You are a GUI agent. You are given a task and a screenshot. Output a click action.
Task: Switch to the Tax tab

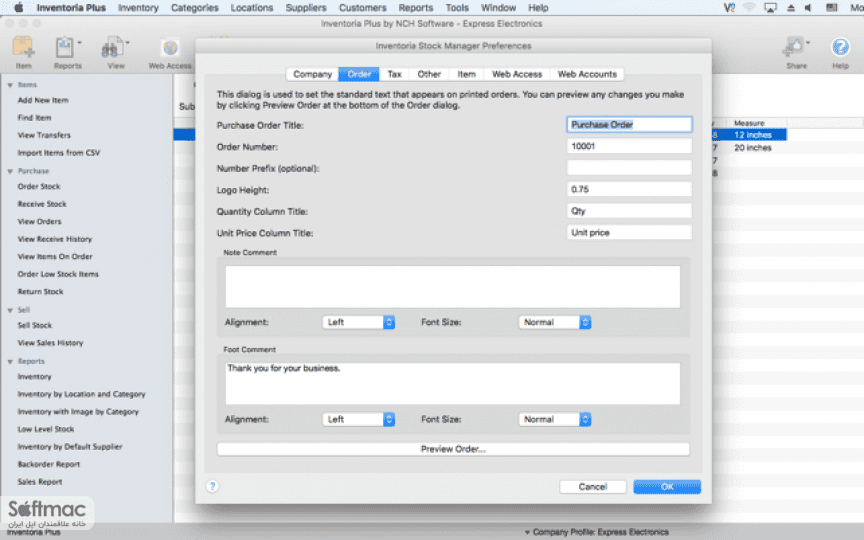coord(395,74)
